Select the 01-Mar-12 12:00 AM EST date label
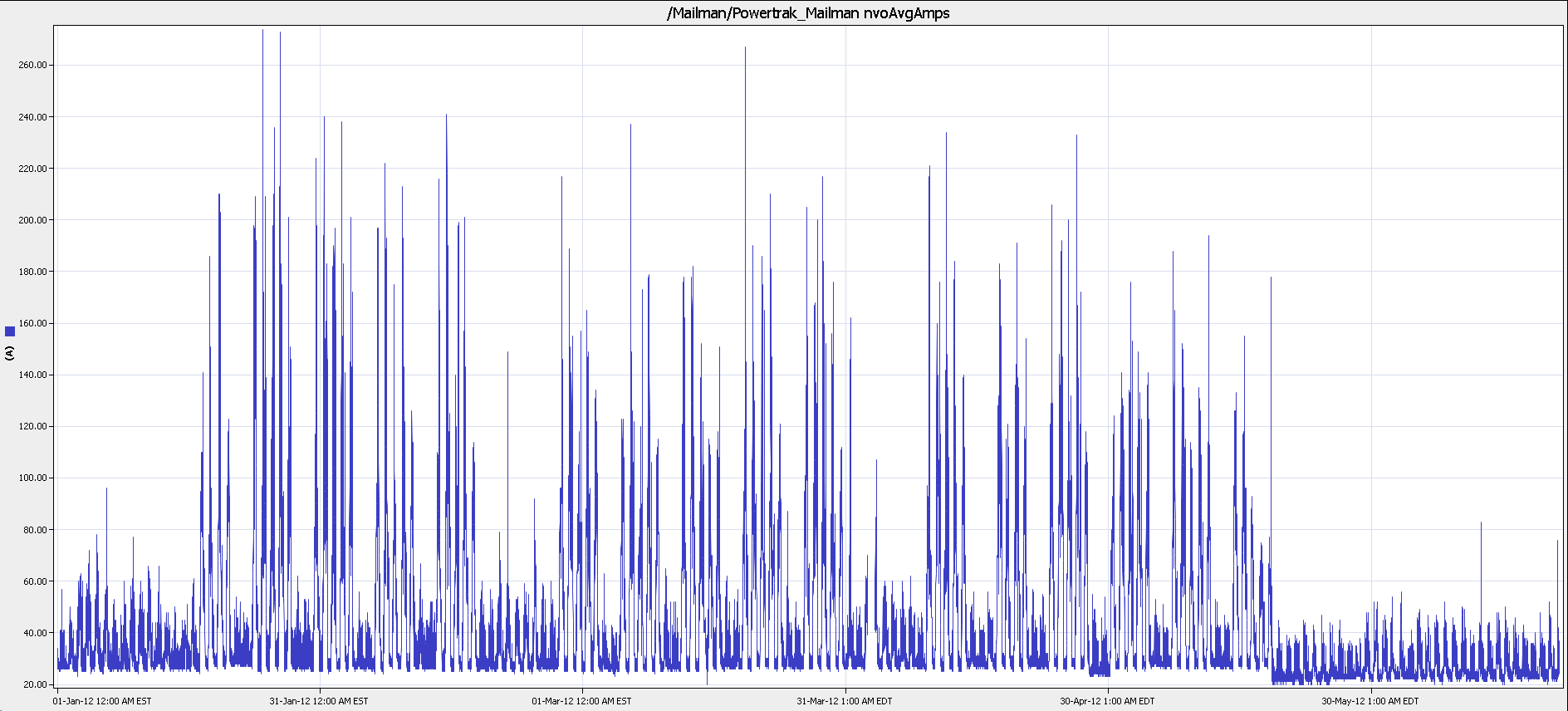This screenshot has height=711, width=1568. (581, 701)
